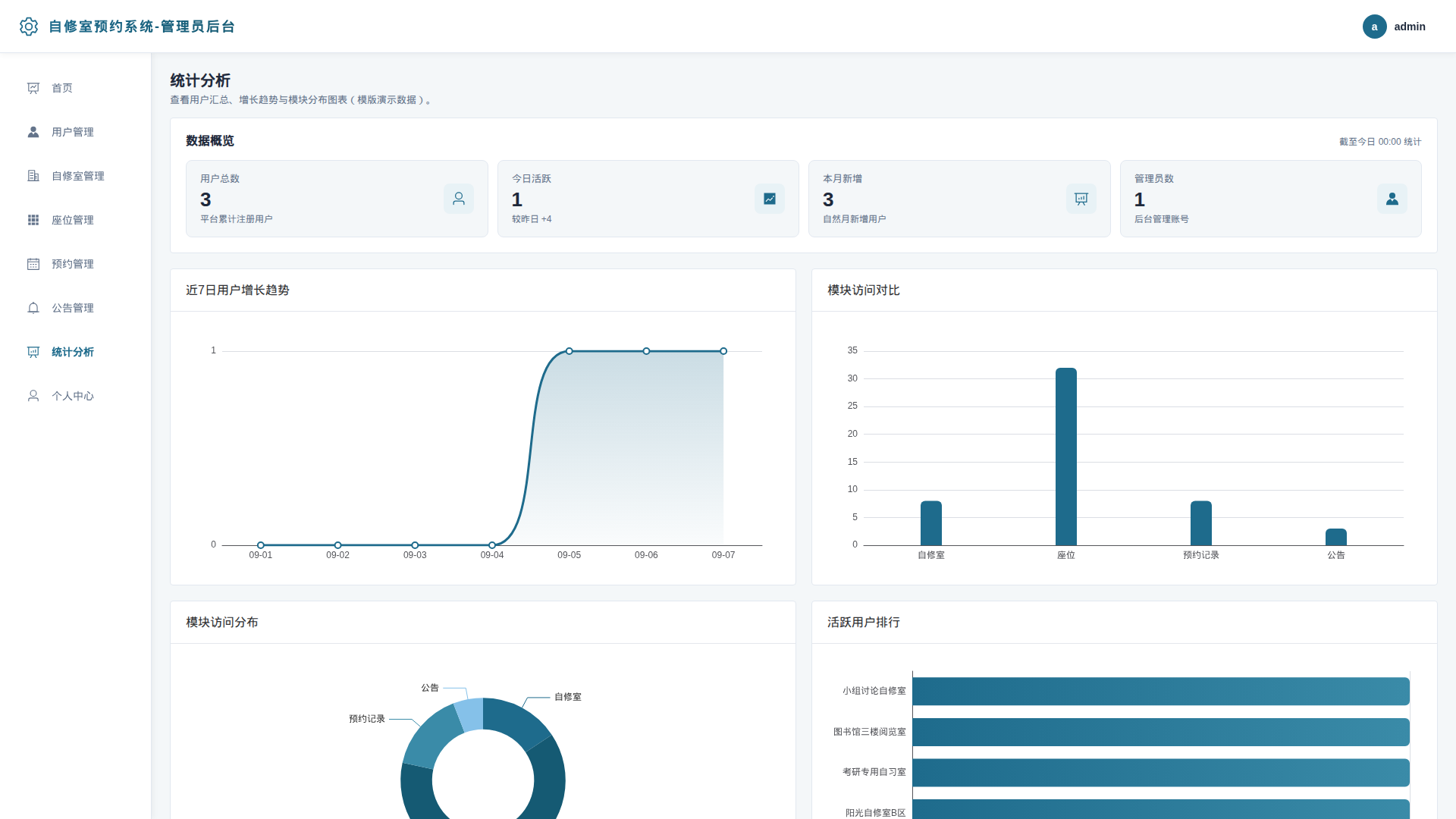The height and width of the screenshot is (819, 1456).
Task: Select the 统计分析 menu label
Action: pyautogui.click(x=73, y=352)
